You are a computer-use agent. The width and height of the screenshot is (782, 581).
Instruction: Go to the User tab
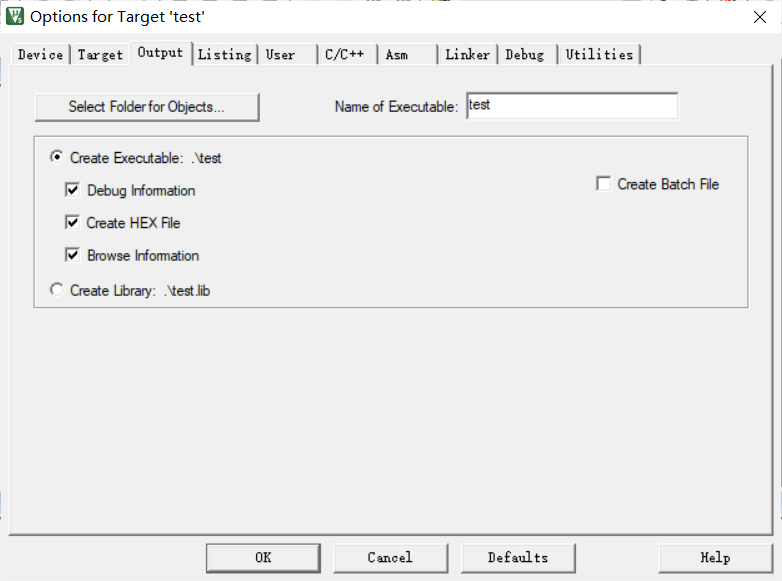tap(287, 54)
